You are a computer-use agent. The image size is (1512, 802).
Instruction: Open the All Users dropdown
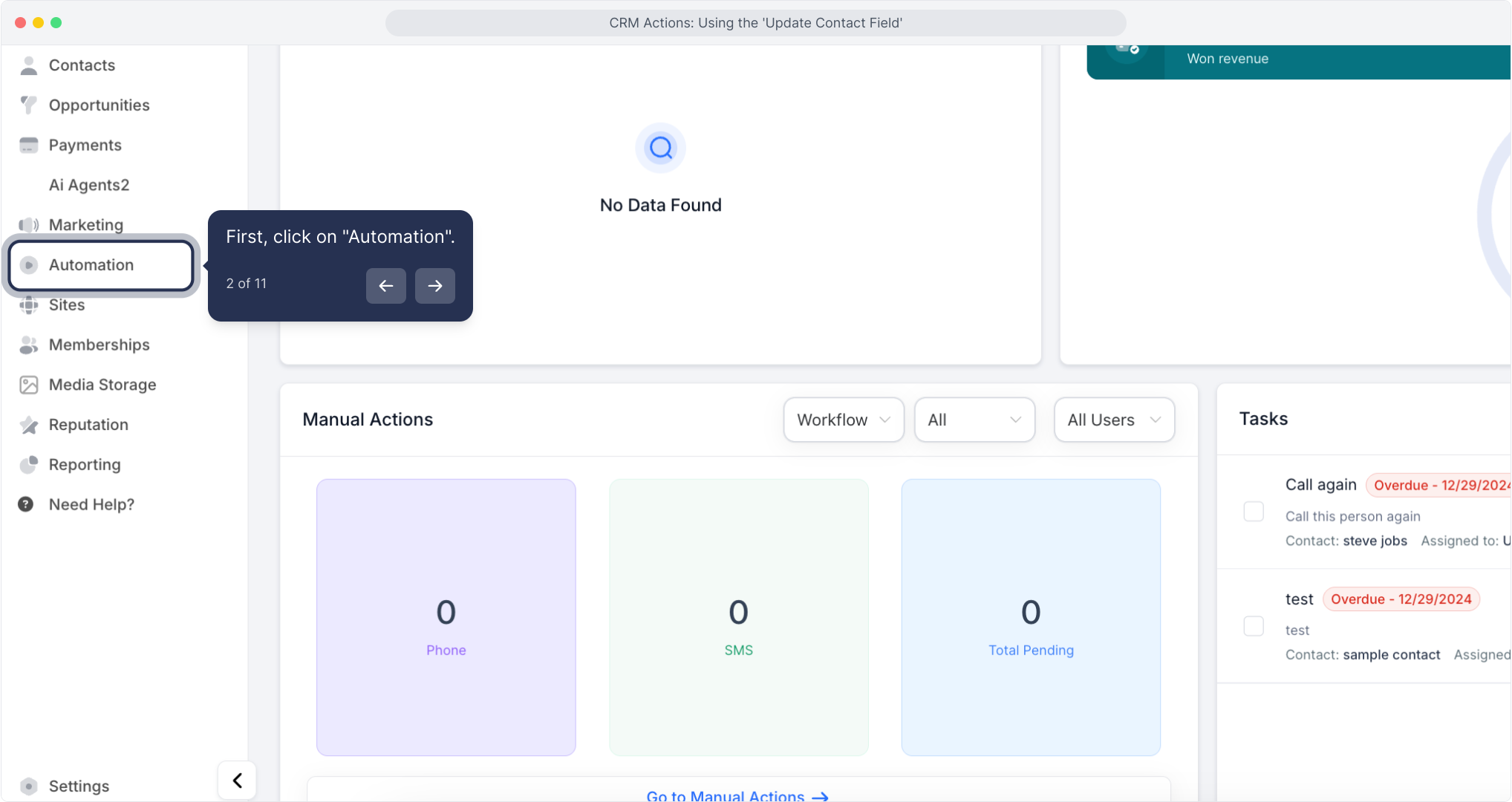1113,420
